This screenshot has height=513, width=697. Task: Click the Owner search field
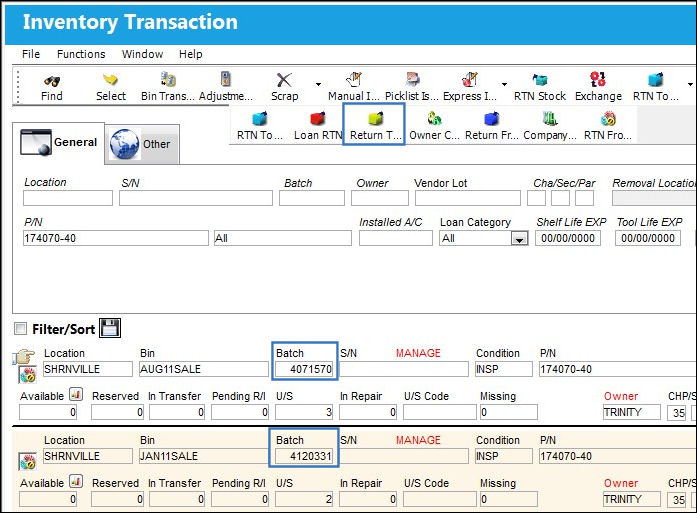[380, 198]
